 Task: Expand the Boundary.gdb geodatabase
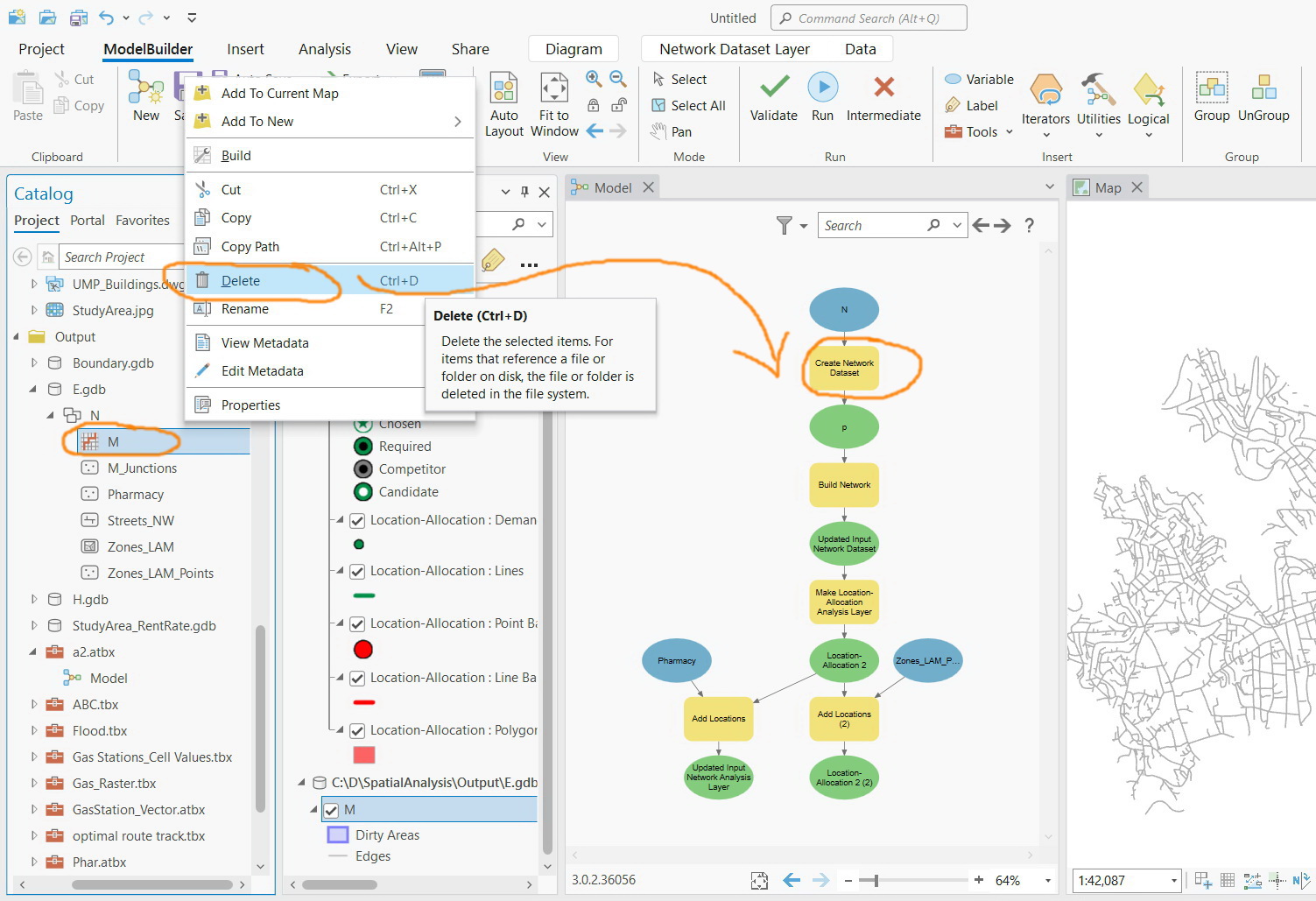pyautogui.click(x=33, y=363)
